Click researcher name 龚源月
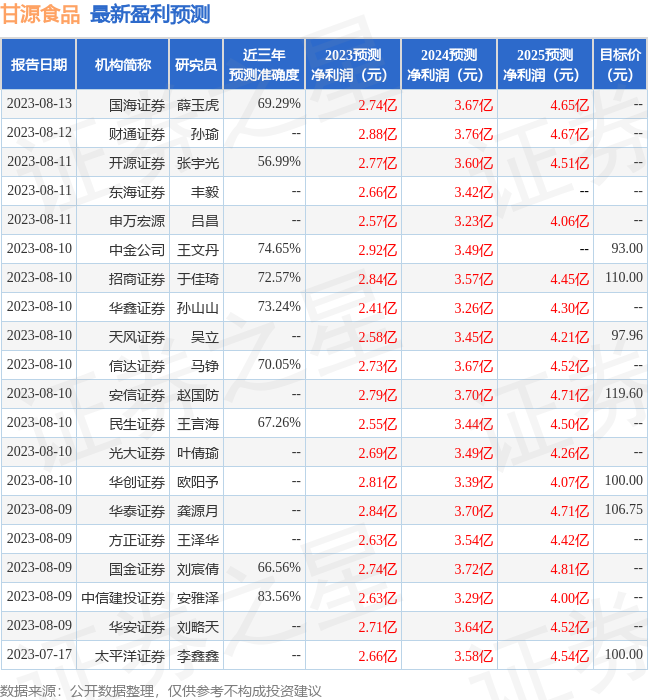This screenshot has height=700, width=648. point(198,512)
